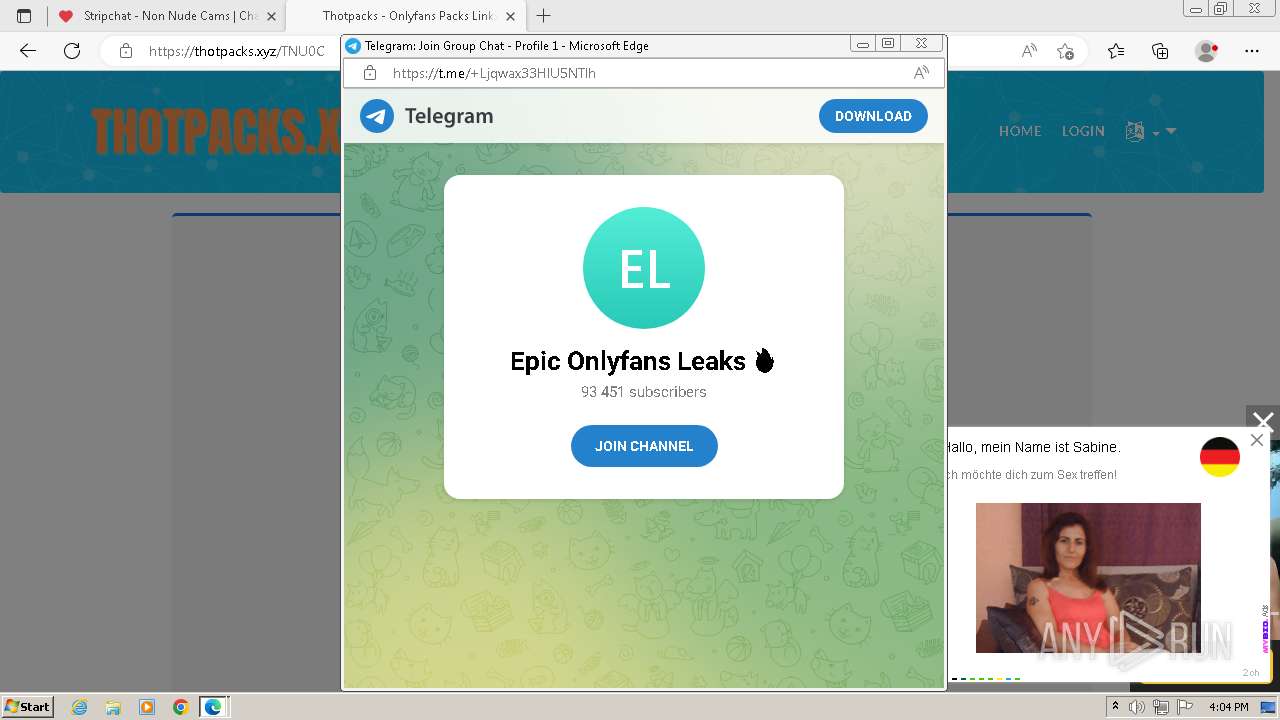
Task: Switch to the Stripchat tab
Action: [x=167, y=16]
